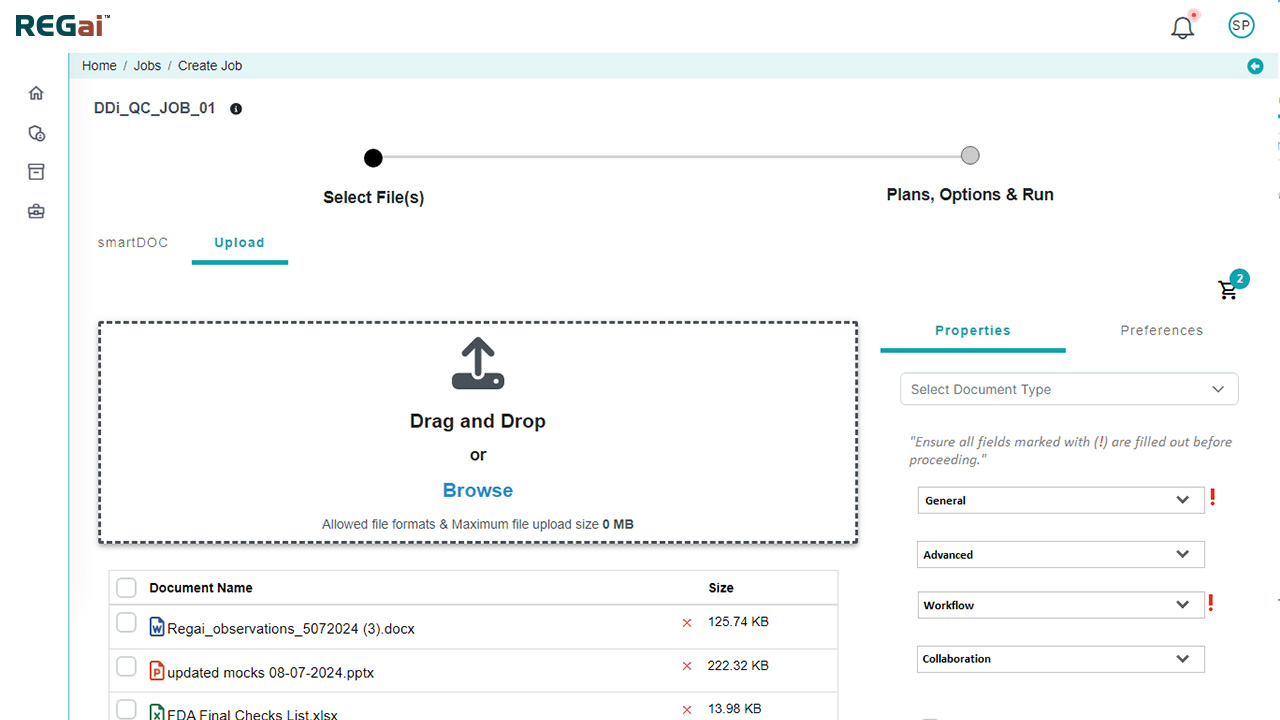Select the updated mocks pptx checkbox
This screenshot has height=720, width=1280.
[x=126, y=667]
